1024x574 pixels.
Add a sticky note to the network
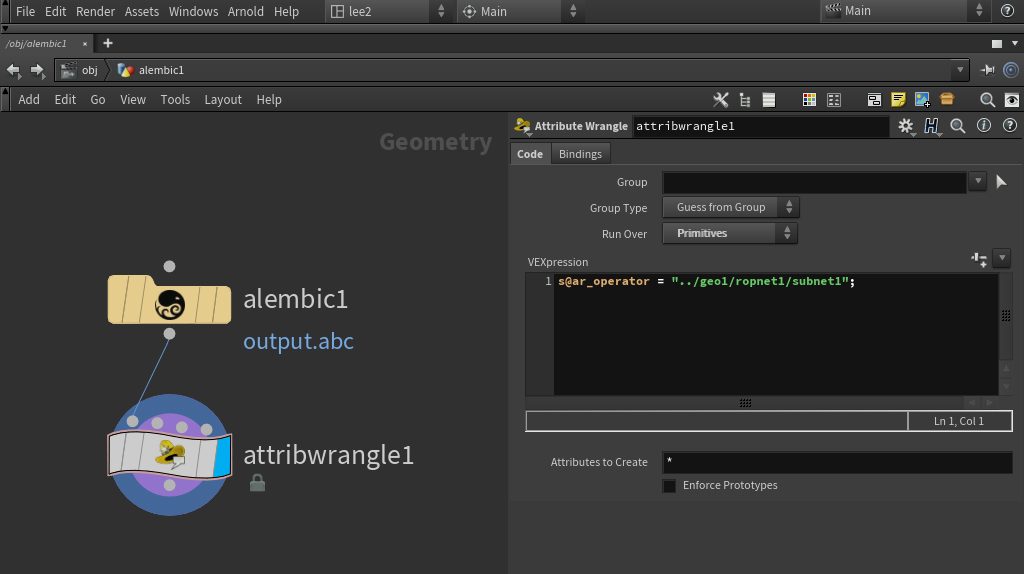tap(898, 100)
